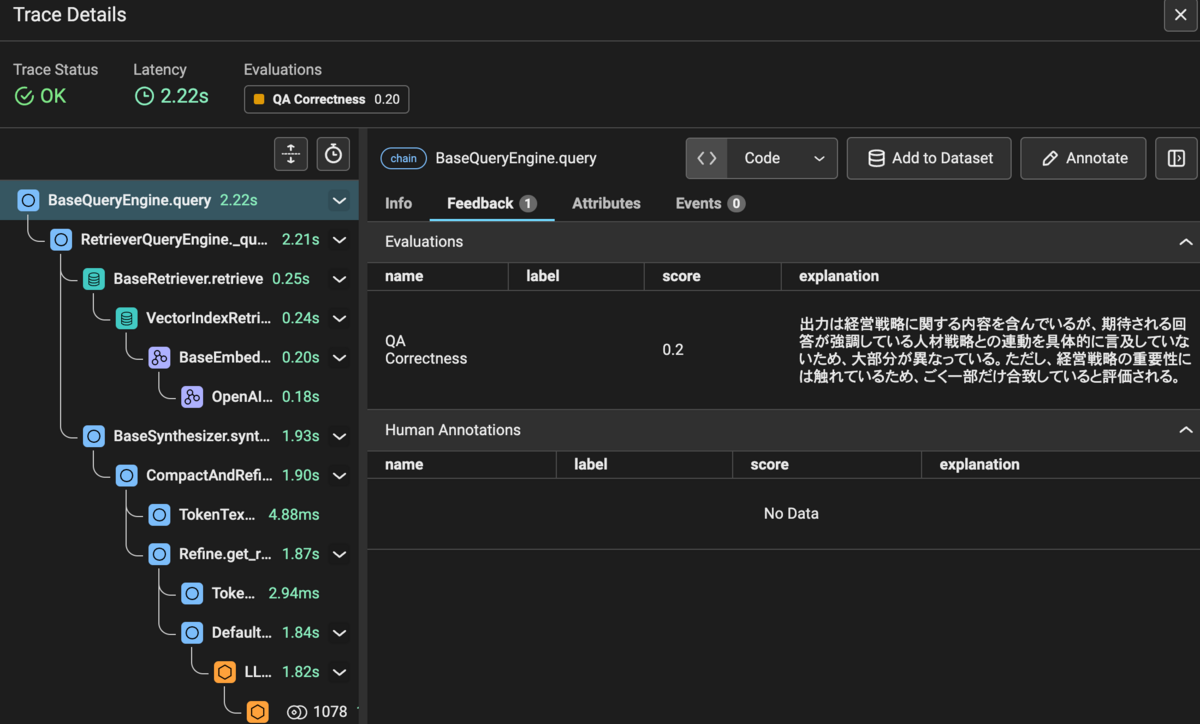
Task: Collapse the BaseSynthesizer.synt... node chevron
Action: pos(339,436)
